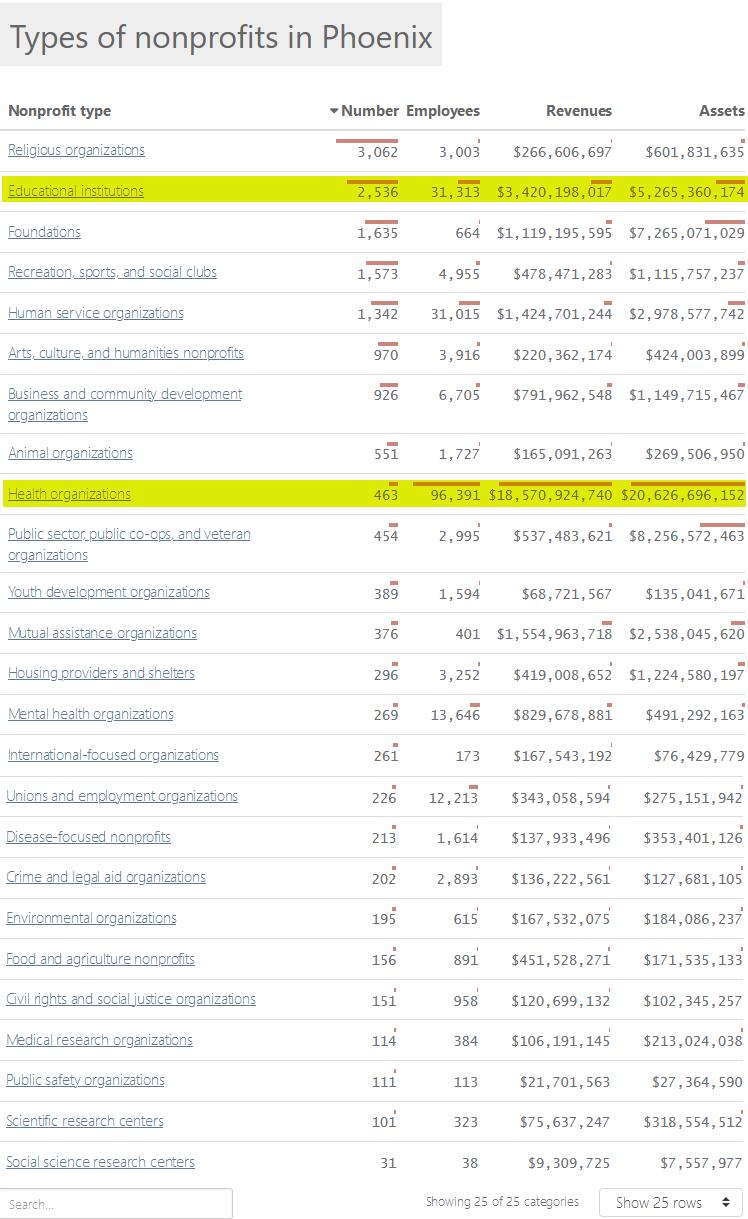Image resolution: width=748 pixels, height=1219 pixels.
Task: Open Social science research centers link
Action: pyautogui.click(x=100, y=1162)
